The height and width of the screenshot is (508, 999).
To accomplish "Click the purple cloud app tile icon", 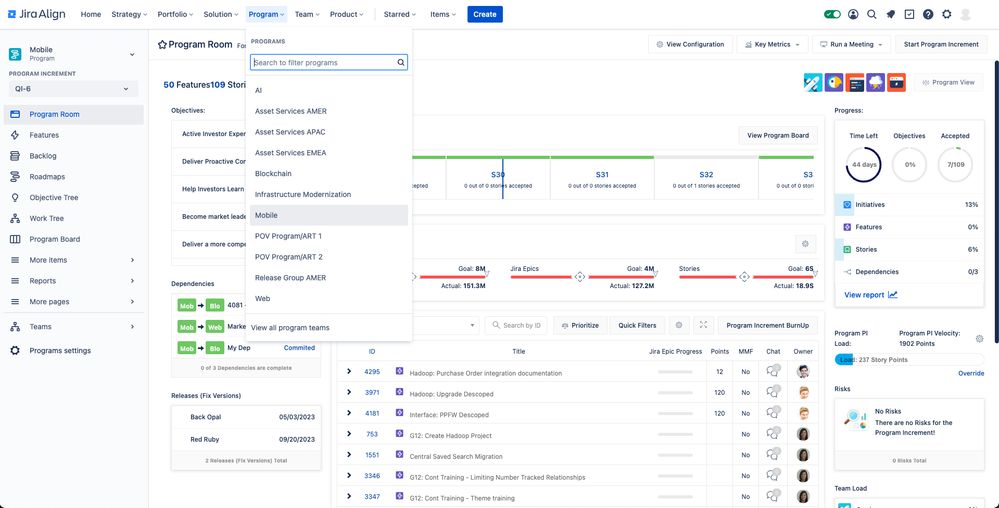I will (x=875, y=82).
